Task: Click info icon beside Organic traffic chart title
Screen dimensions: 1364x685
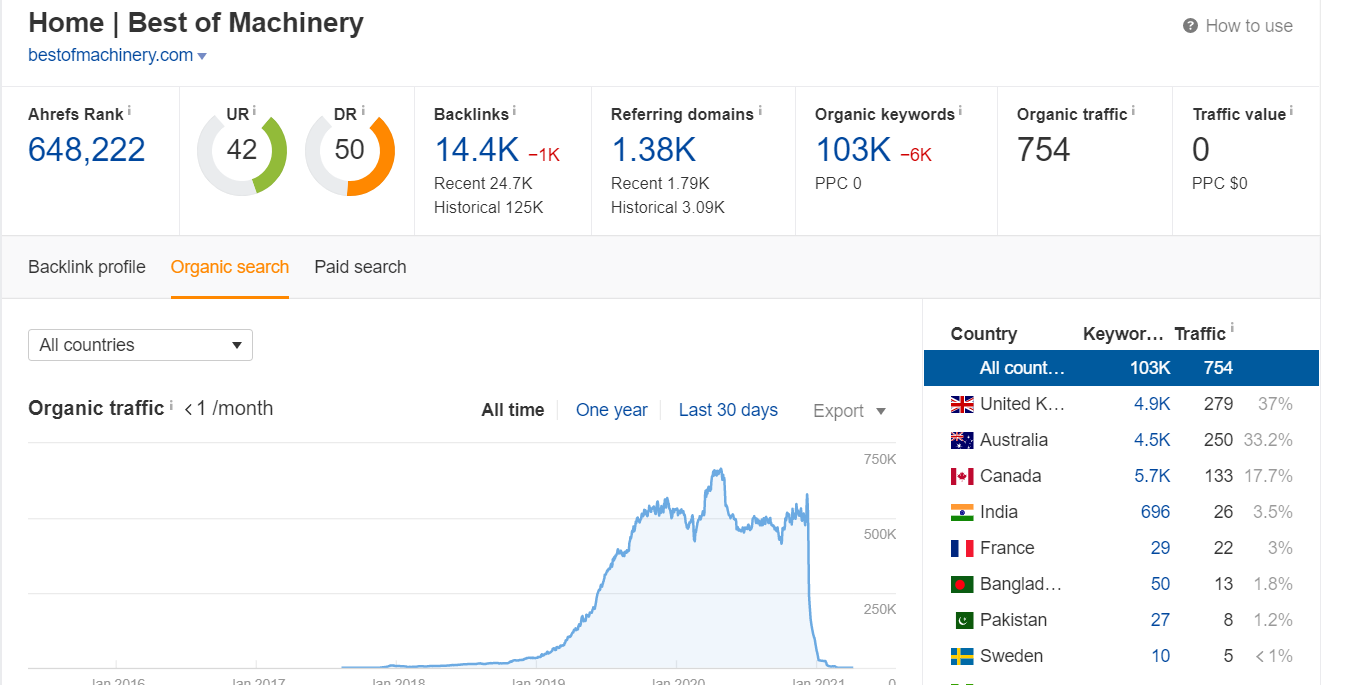Action: [171, 404]
